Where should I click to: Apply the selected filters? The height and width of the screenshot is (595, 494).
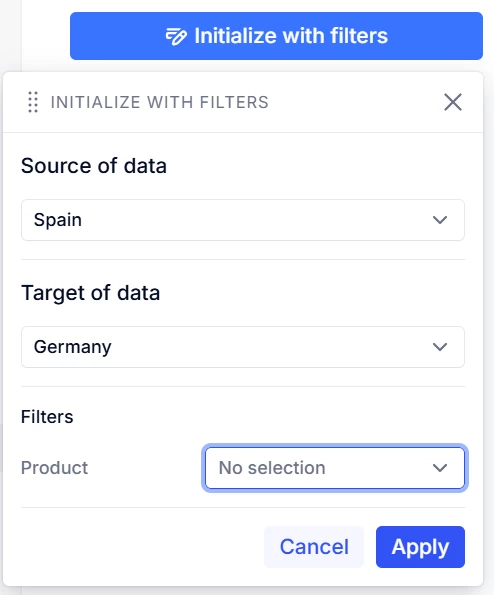point(420,547)
